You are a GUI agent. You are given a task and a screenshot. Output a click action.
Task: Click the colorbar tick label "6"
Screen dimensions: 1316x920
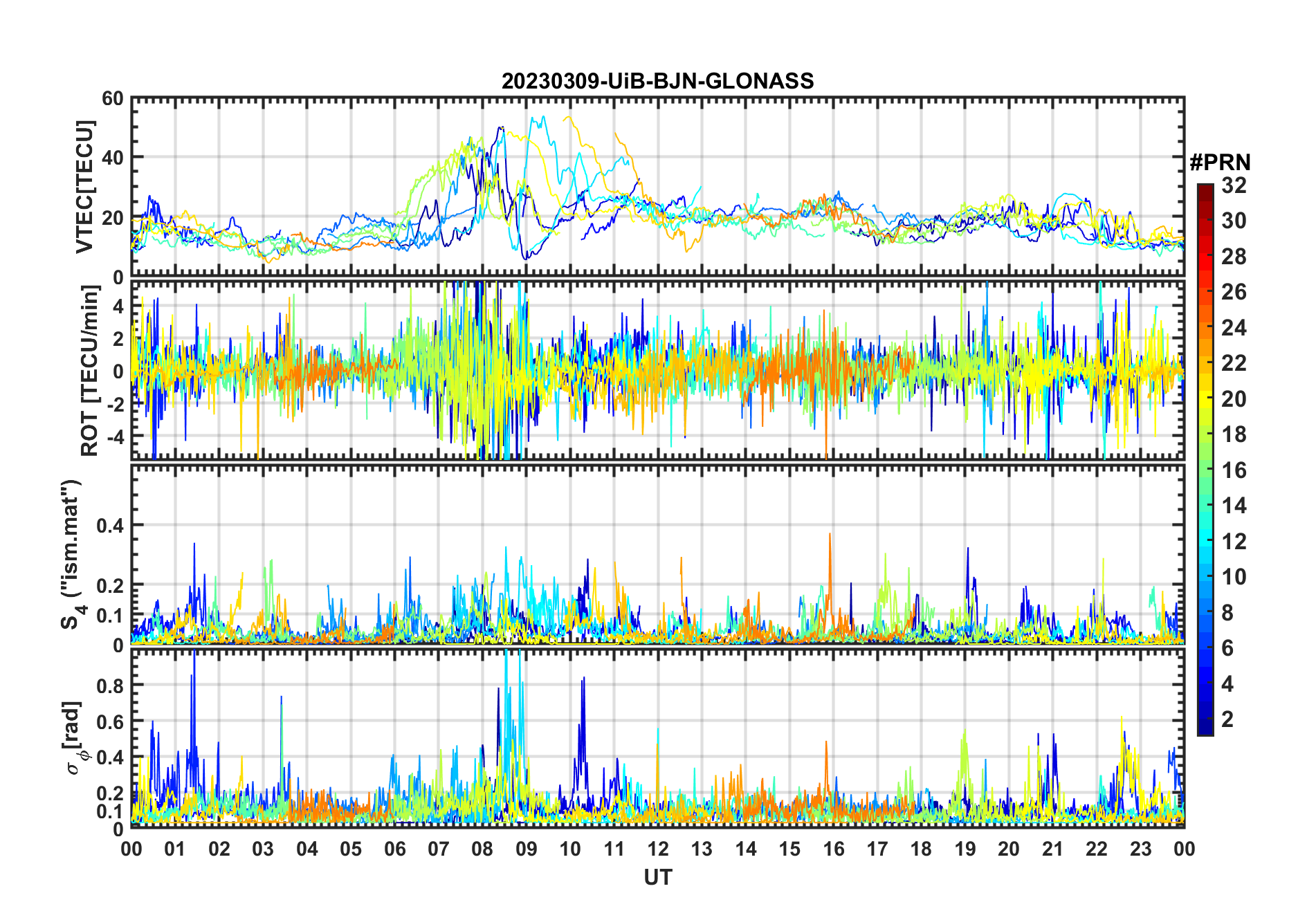1227,648
